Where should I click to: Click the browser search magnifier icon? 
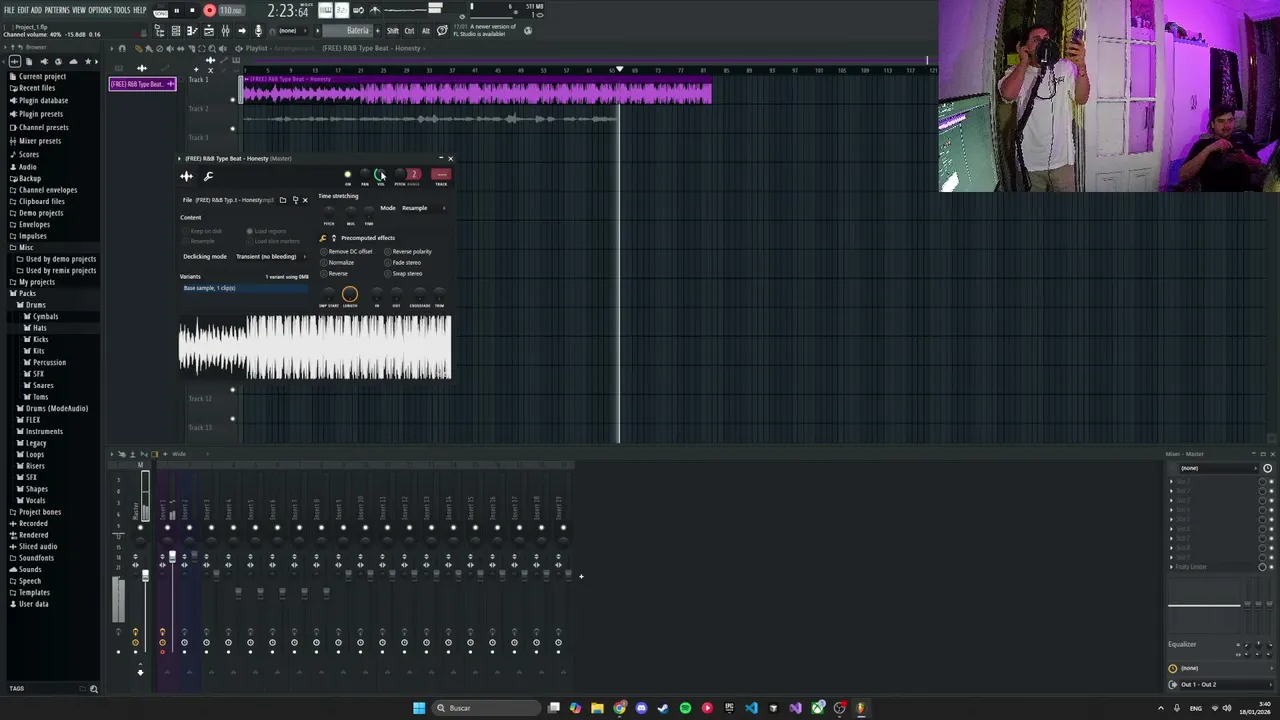[x=94, y=689]
